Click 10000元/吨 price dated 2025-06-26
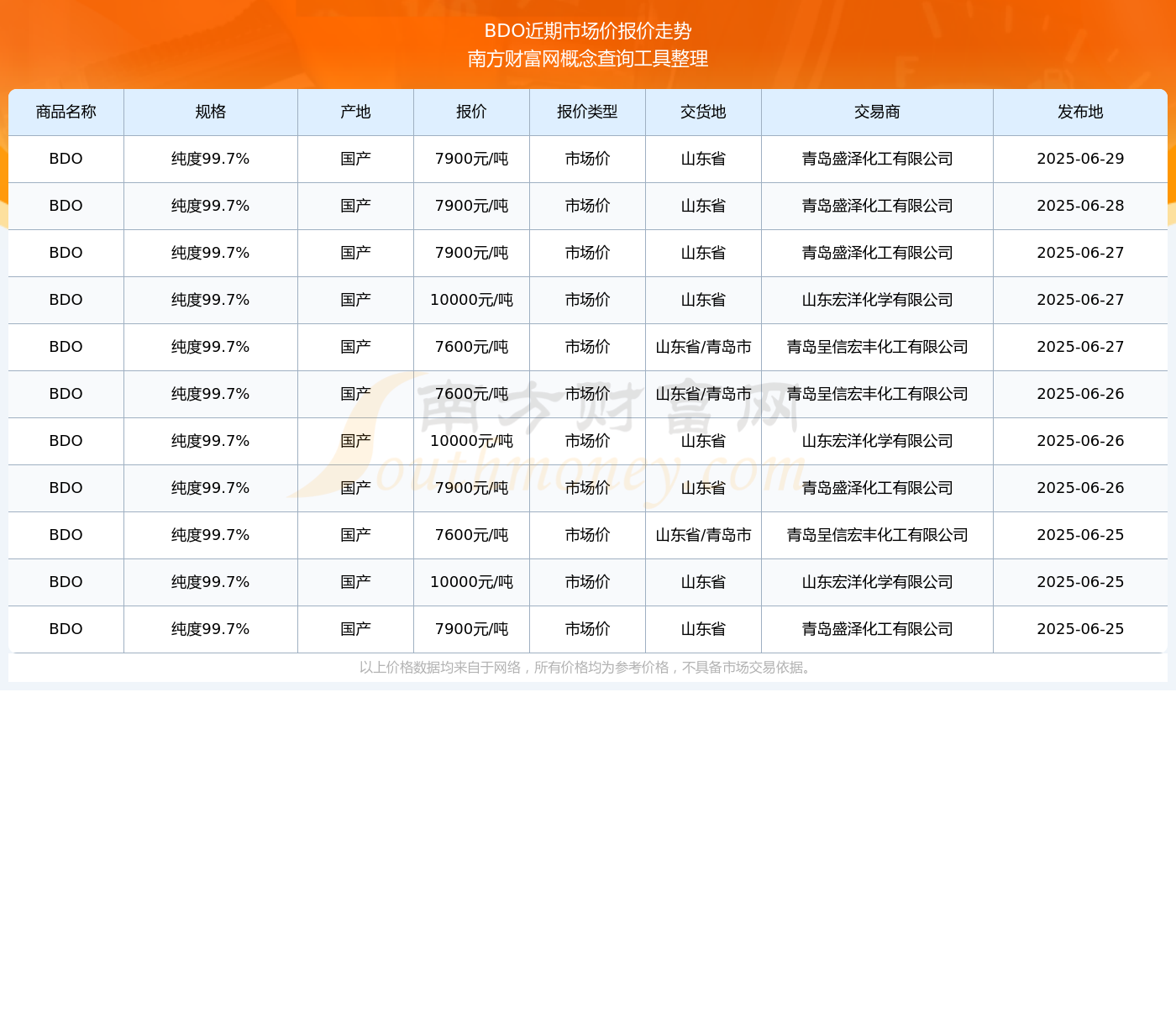 [472, 441]
